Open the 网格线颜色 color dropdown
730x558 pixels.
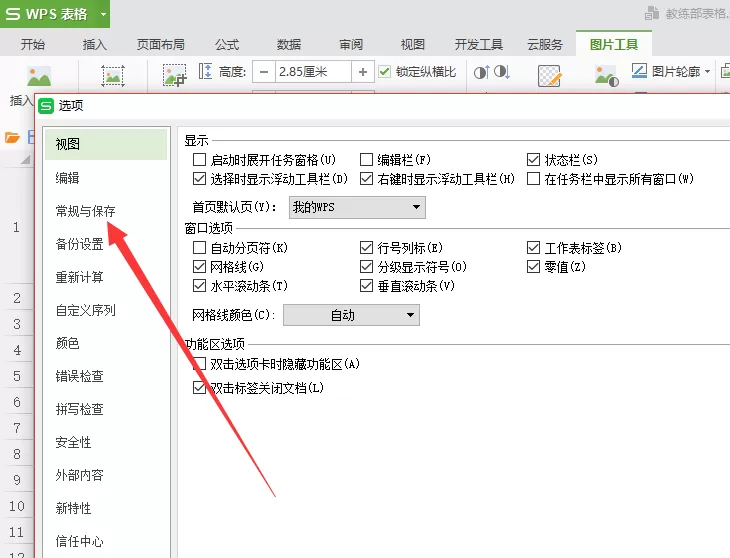tap(351, 315)
